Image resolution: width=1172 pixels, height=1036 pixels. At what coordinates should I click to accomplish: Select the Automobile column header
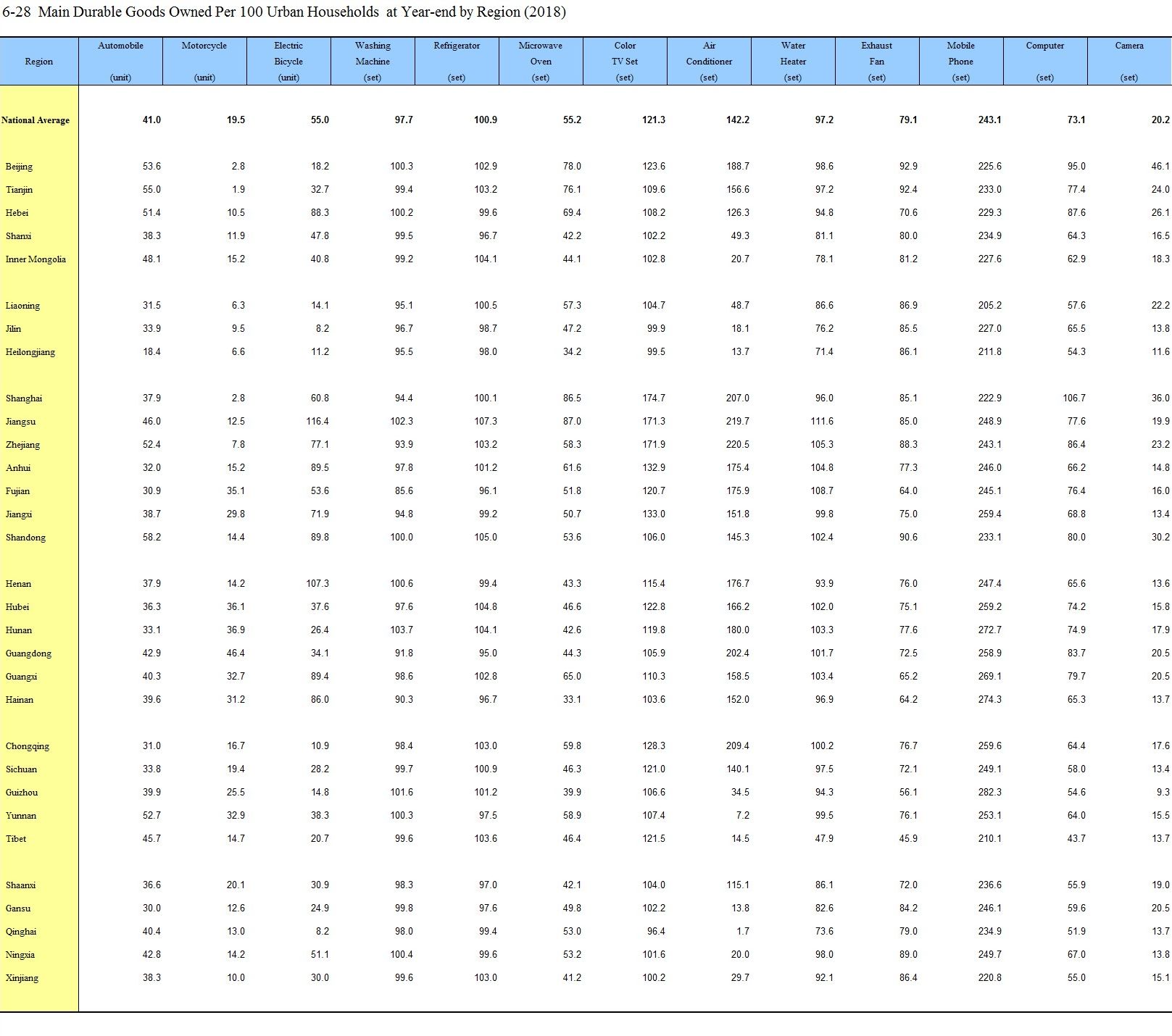[120, 62]
